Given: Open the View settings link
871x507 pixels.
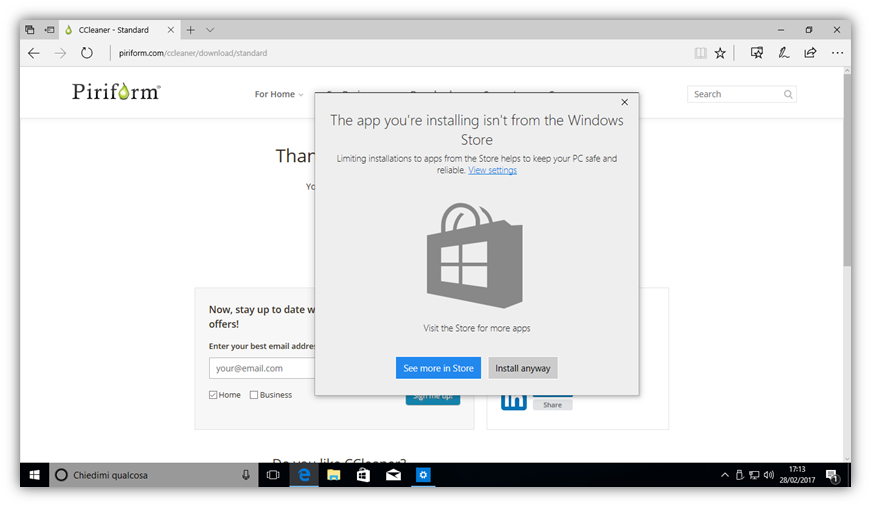Looking at the screenshot, I should [492, 170].
